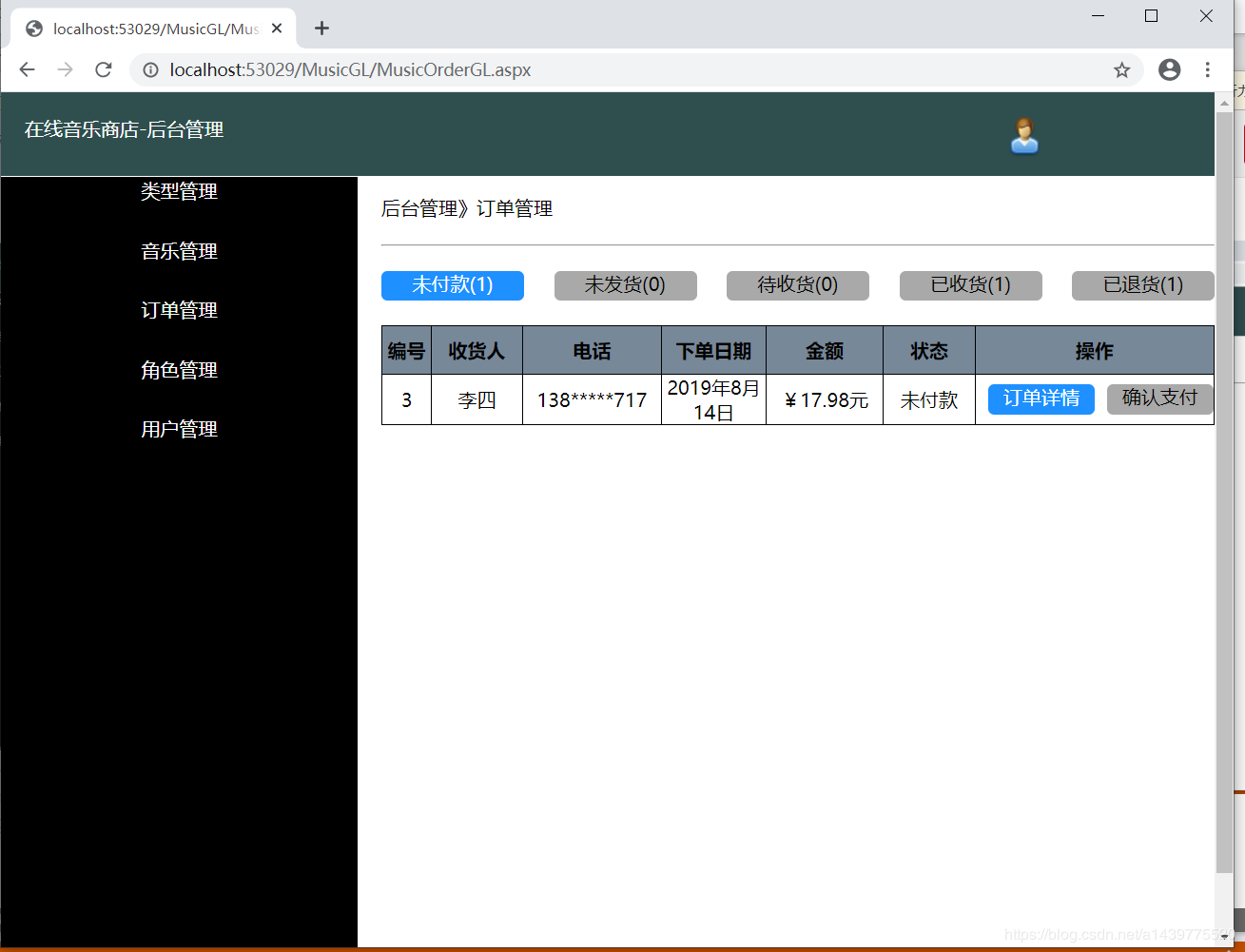1245x952 pixels.
Task: Open 角色管理 in the sidebar
Action: (179, 370)
